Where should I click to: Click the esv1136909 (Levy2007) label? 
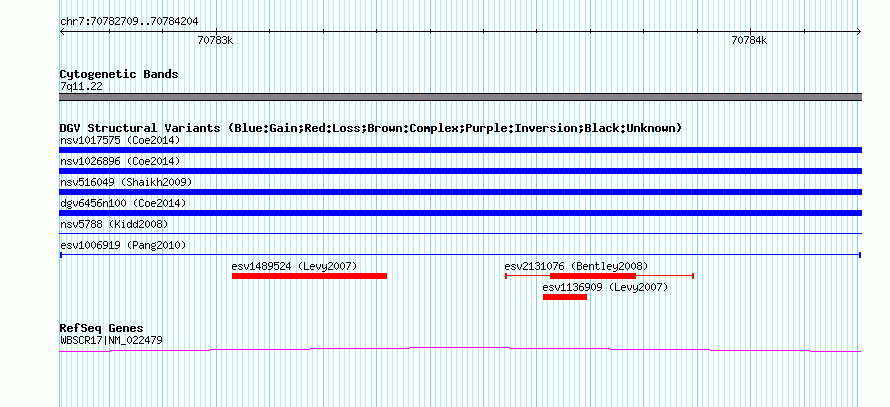[605, 287]
